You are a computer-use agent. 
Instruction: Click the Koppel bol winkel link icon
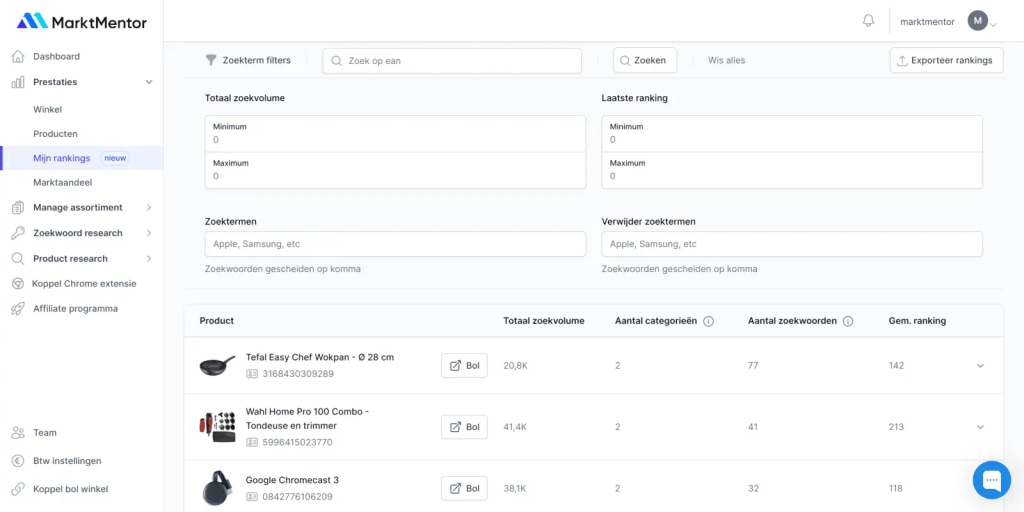18,489
